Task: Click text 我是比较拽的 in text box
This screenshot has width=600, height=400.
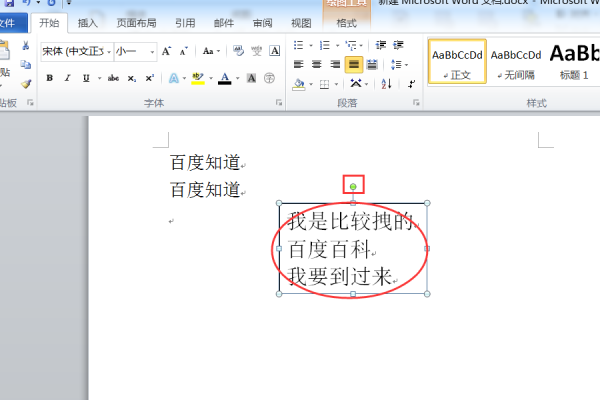Action: [x=350, y=221]
